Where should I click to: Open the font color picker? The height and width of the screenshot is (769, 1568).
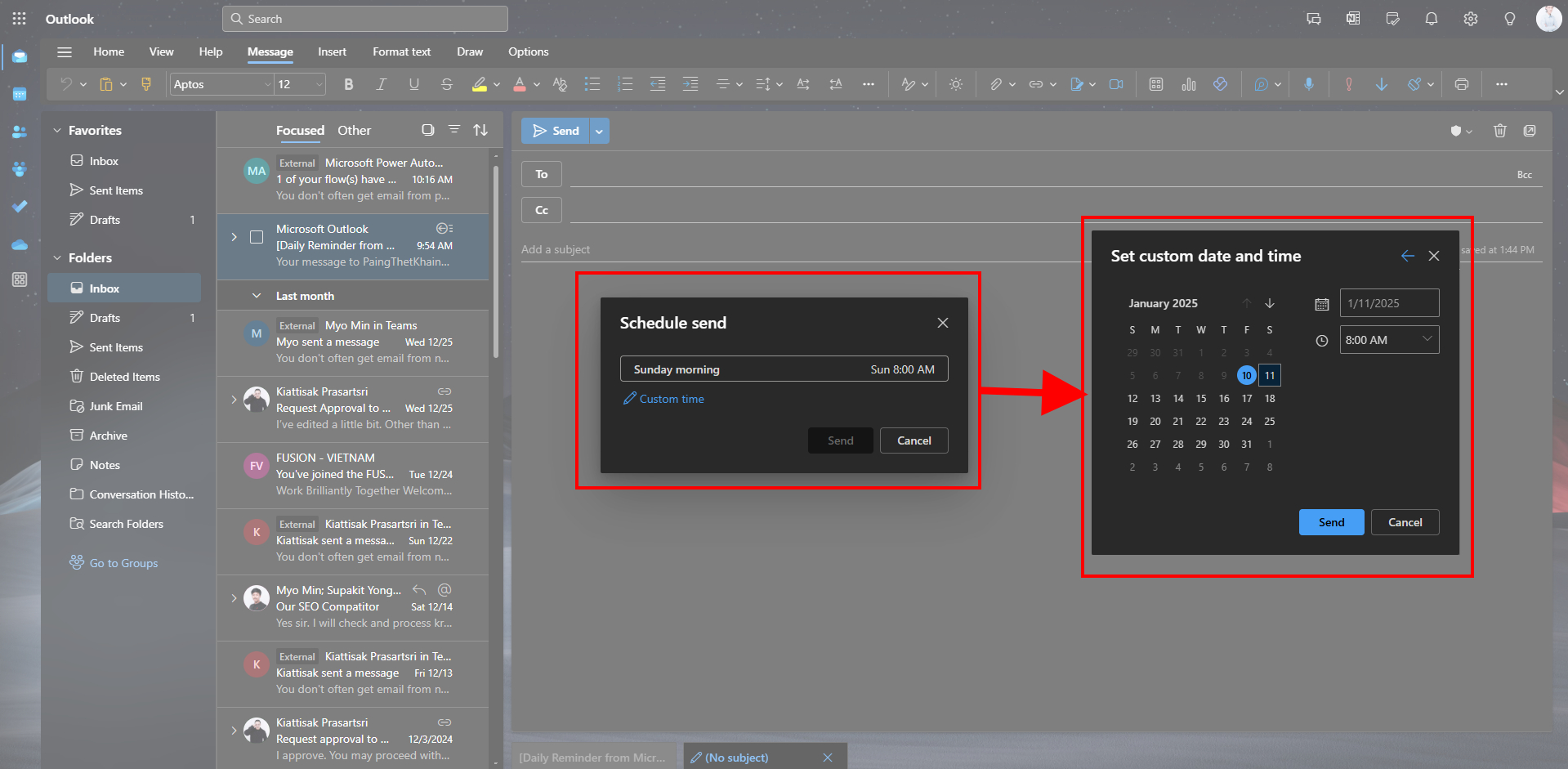coord(537,84)
